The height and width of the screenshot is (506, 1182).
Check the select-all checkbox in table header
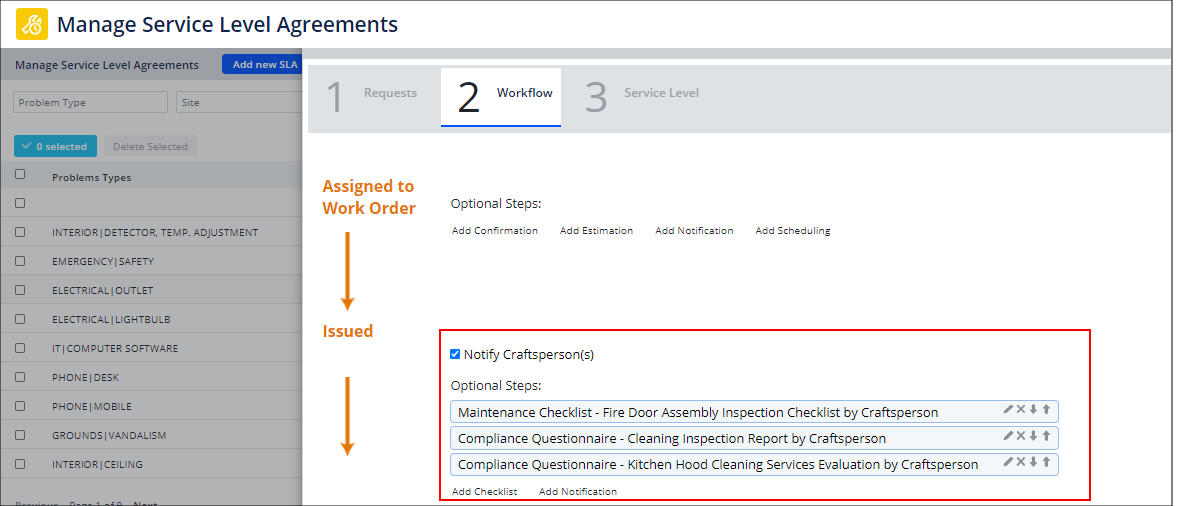click(x=20, y=174)
